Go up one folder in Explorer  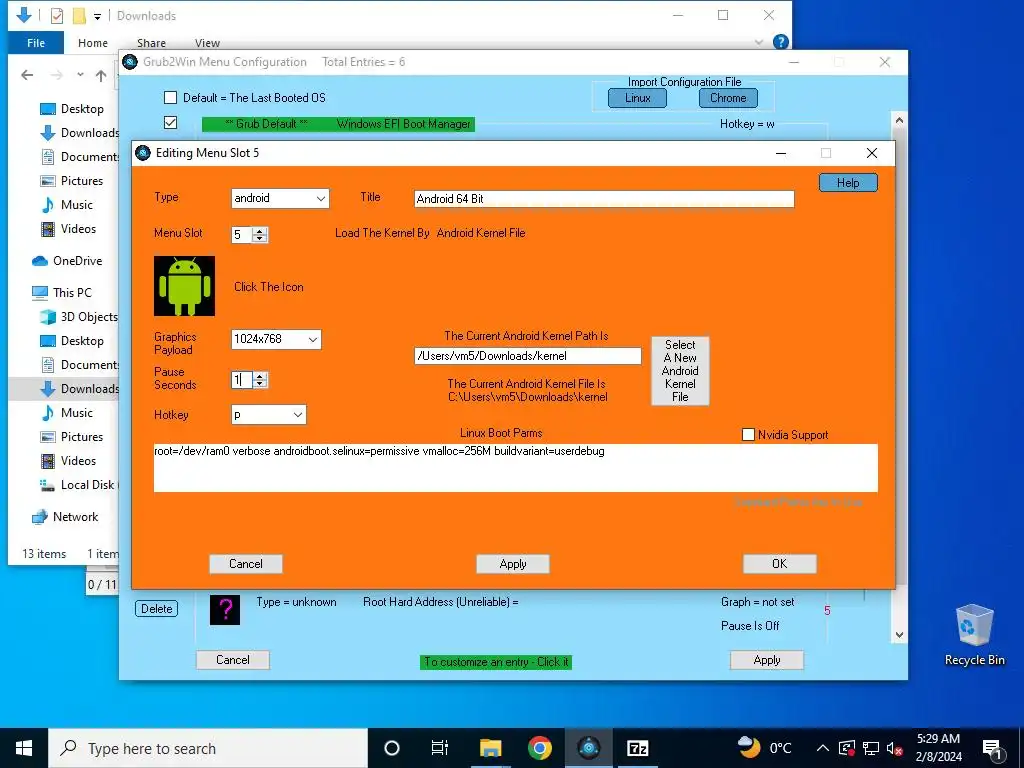(101, 76)
